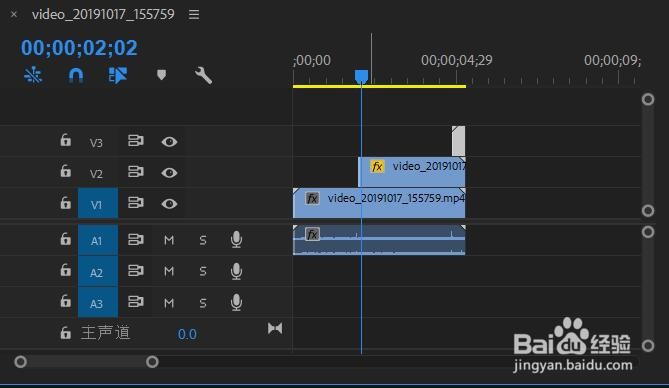
Task: Toggle Linked Selection icon
Action: [x=118, y=76]
